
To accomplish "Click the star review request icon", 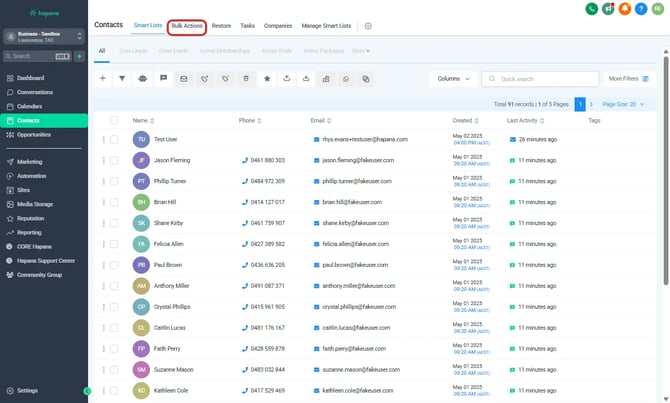I will click(267, 78).
